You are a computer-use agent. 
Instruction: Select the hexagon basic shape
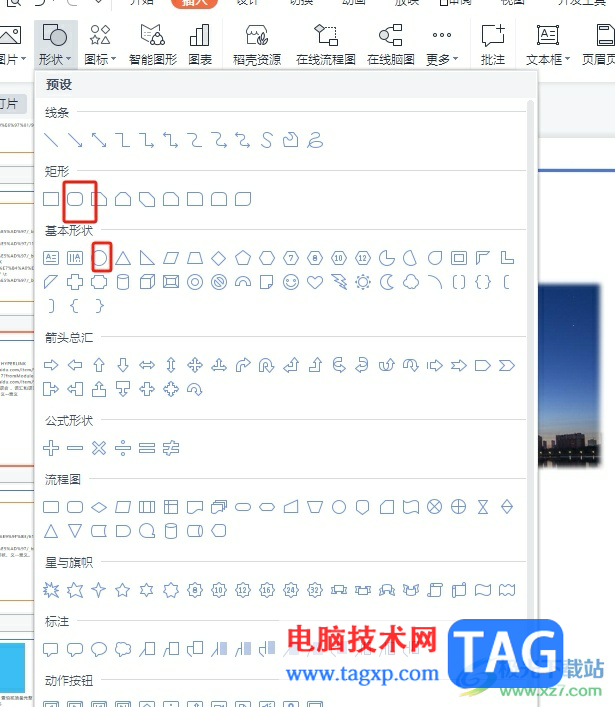(x=267, y=258)
